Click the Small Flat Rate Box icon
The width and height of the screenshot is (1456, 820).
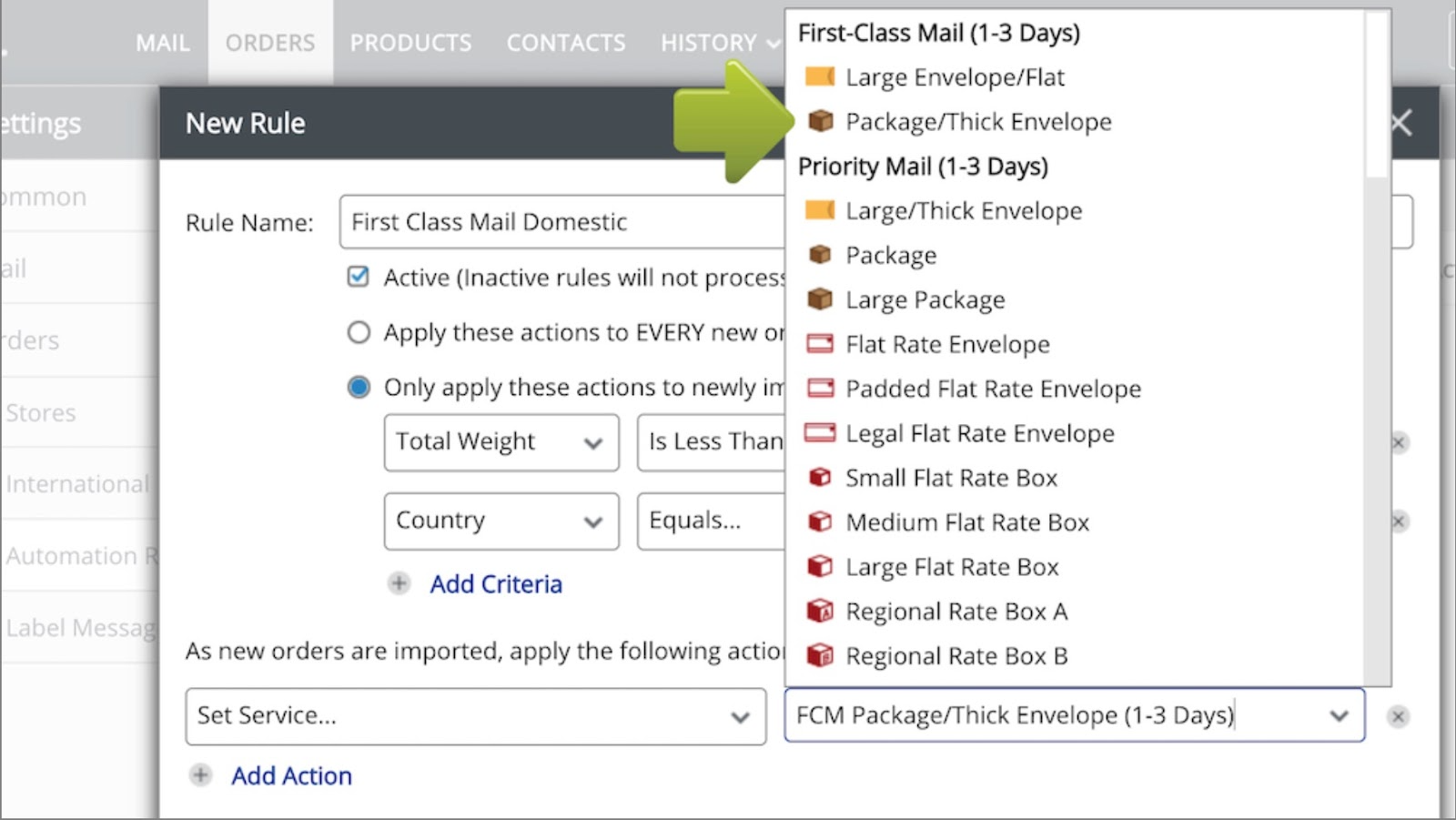(820, 478)
